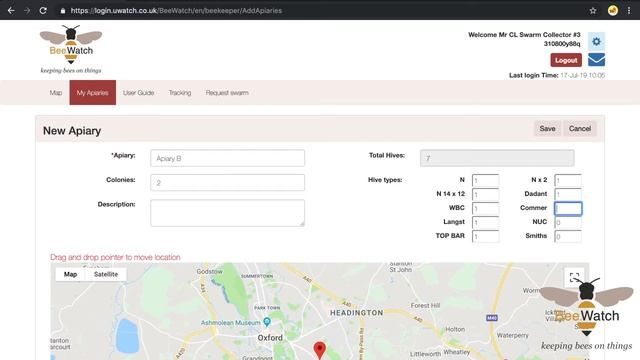Click the Langst hive count field
This screenshot has height=360, width=640.
click(485, 222)
